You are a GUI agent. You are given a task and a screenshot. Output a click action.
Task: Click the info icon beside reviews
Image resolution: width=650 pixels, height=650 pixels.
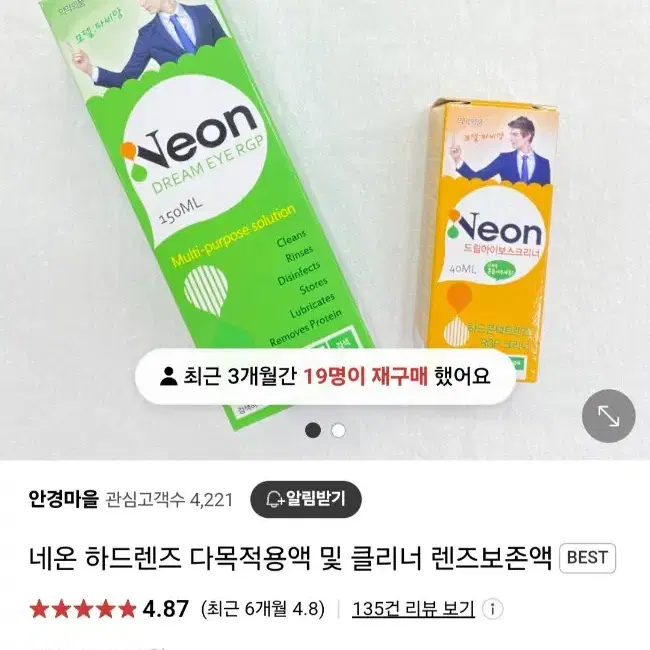click(x=492, y=609)
